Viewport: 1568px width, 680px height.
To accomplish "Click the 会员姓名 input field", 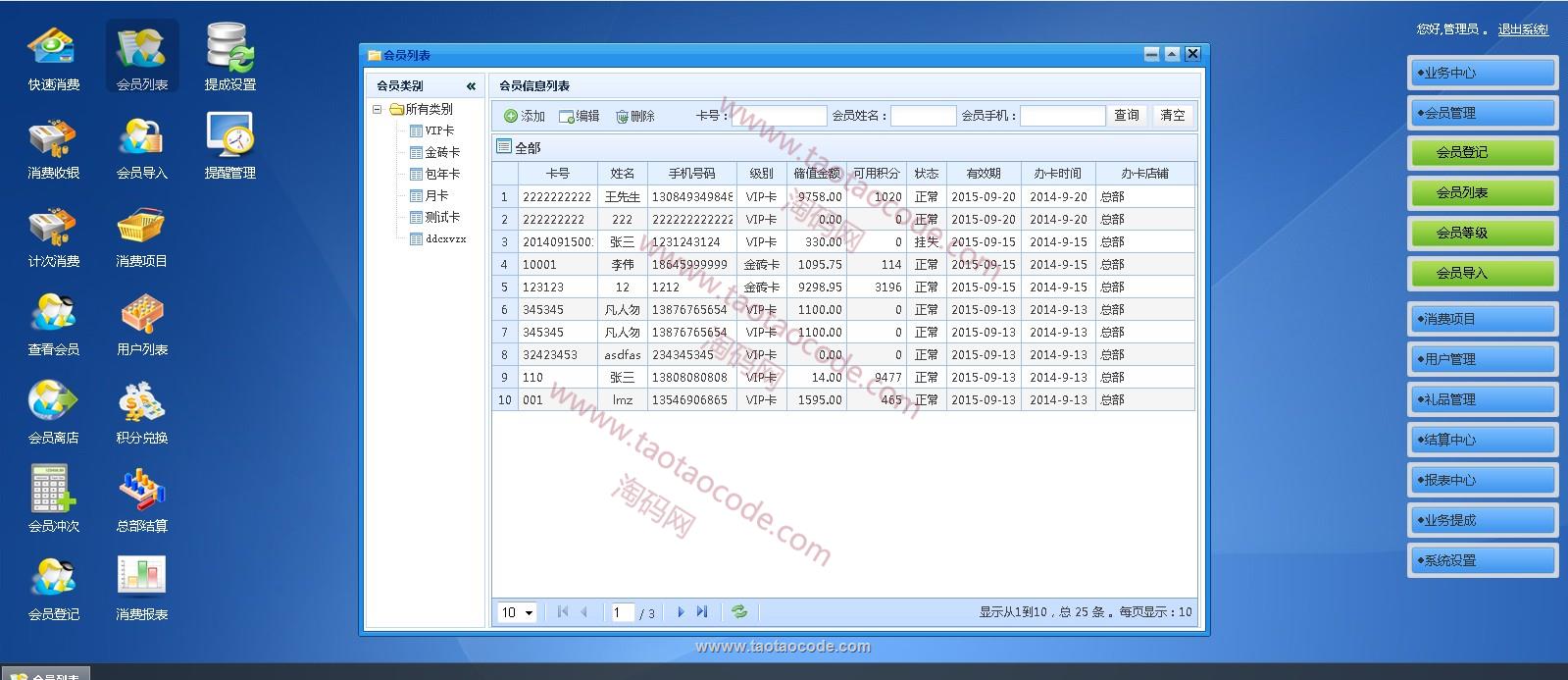I will pyautogui.click(x=922, y=117).
